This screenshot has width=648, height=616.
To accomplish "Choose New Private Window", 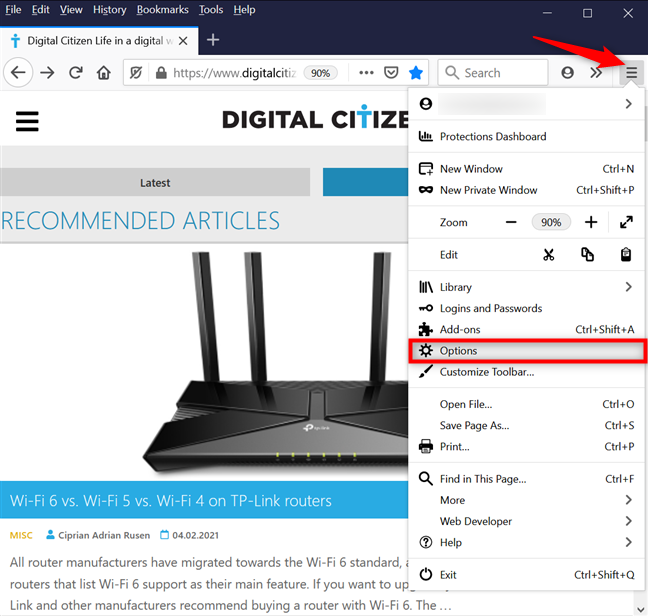I will tap(526, 190).
